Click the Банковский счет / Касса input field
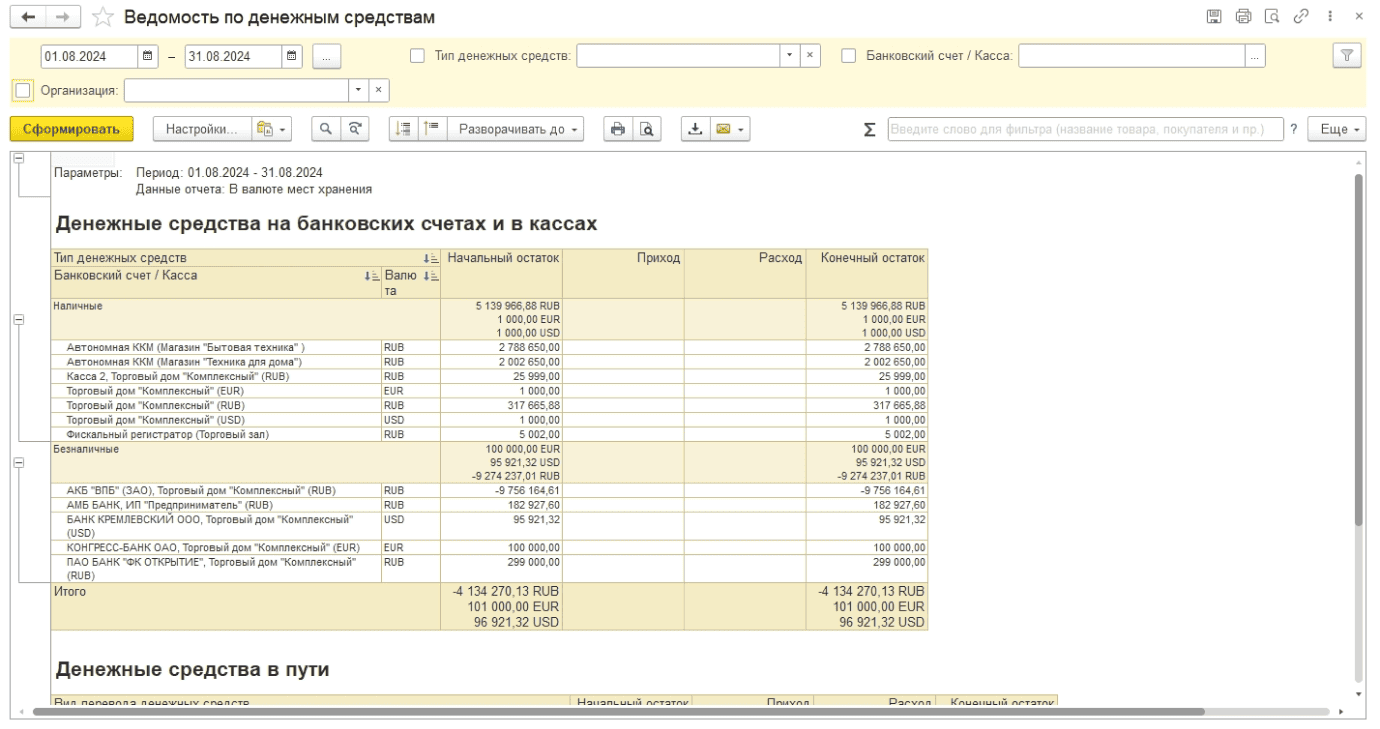 1132,56
